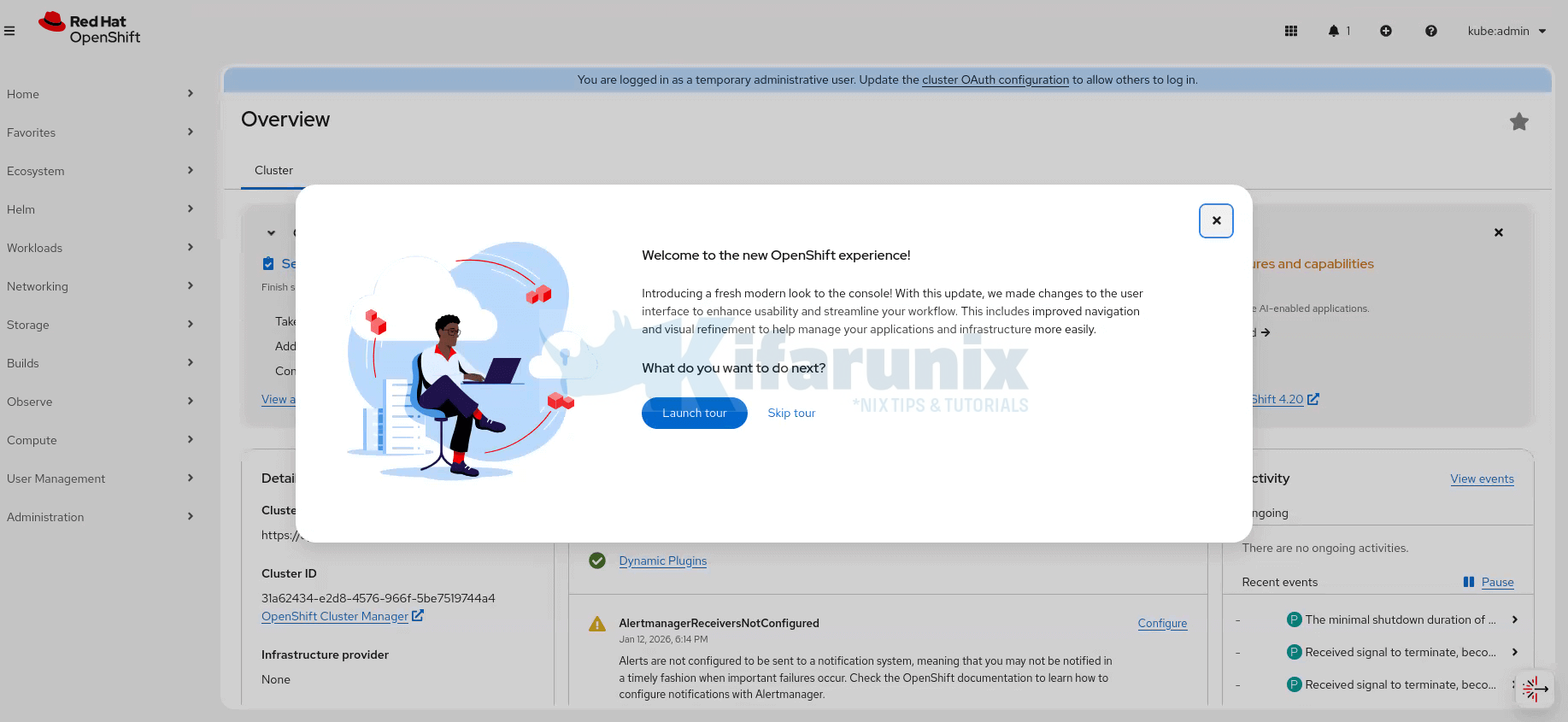Expand Compute navigation section
1568x722 pixels.
(x=101, y=440)
